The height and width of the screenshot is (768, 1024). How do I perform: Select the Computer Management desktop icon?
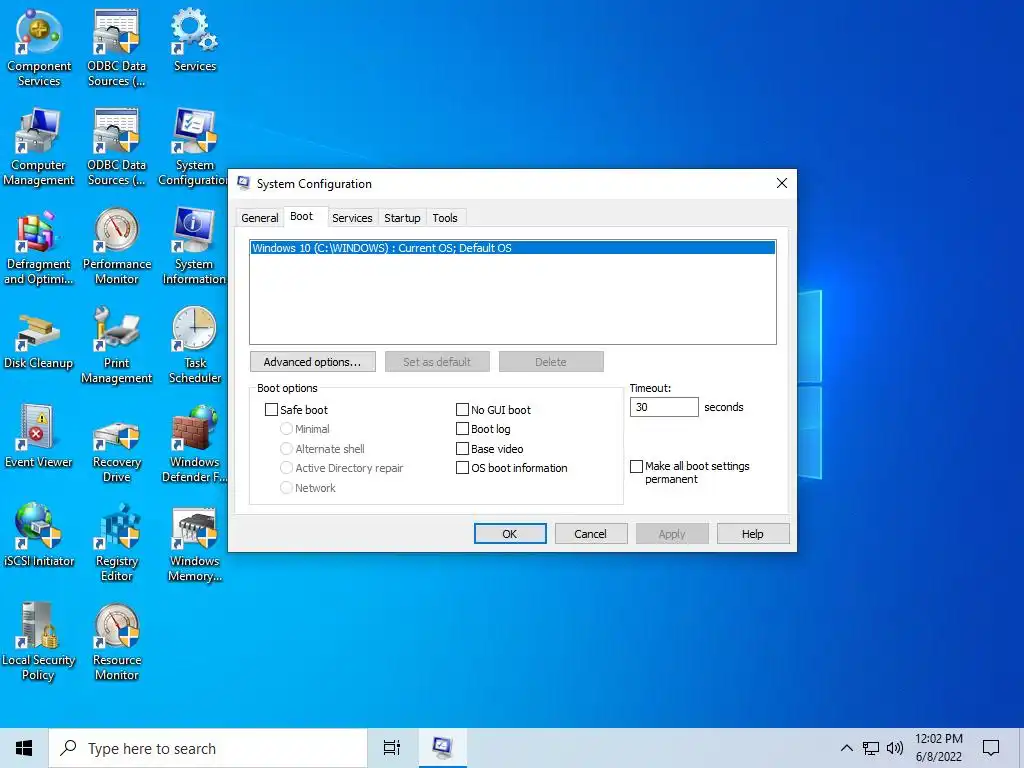[39, 147]
